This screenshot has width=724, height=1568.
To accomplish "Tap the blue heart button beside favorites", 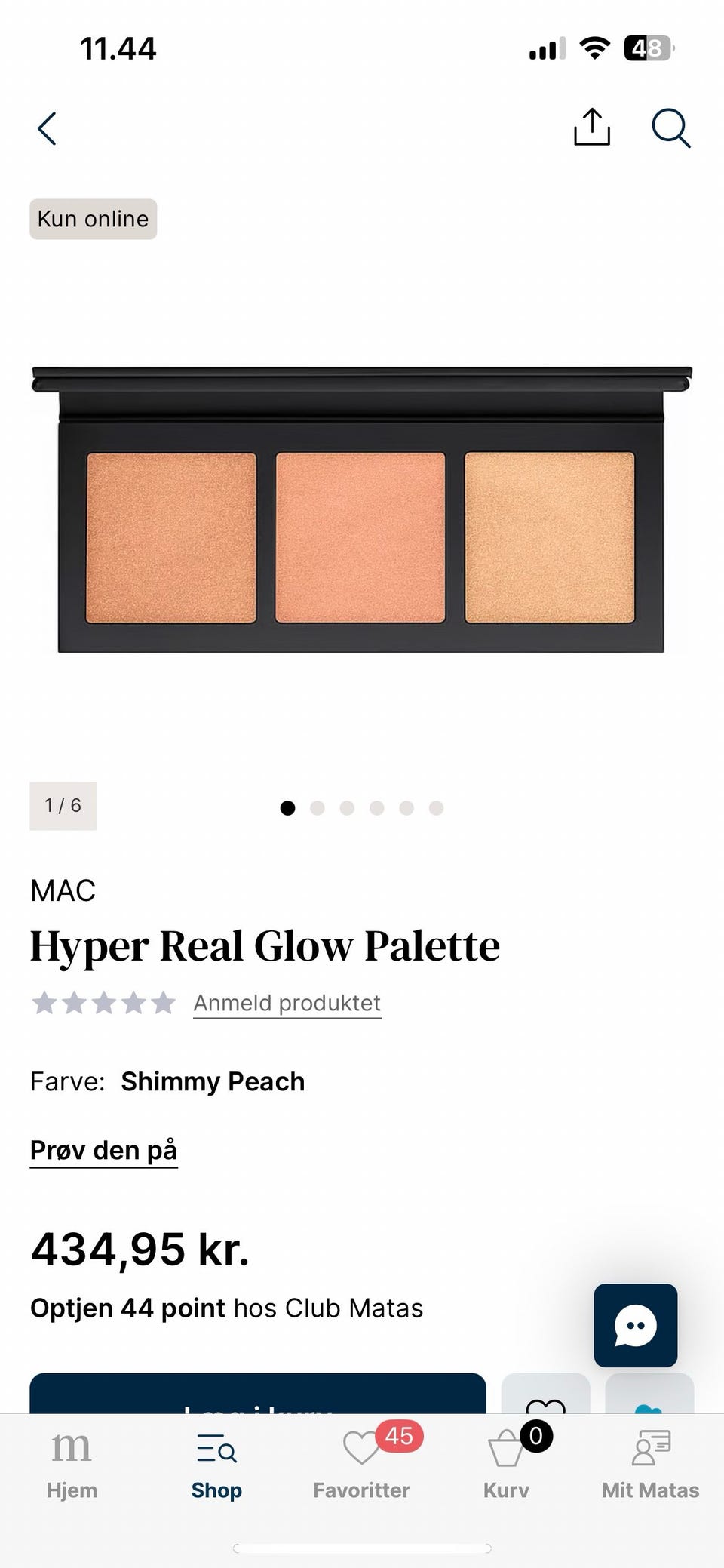I will (x=649, y=1394).
